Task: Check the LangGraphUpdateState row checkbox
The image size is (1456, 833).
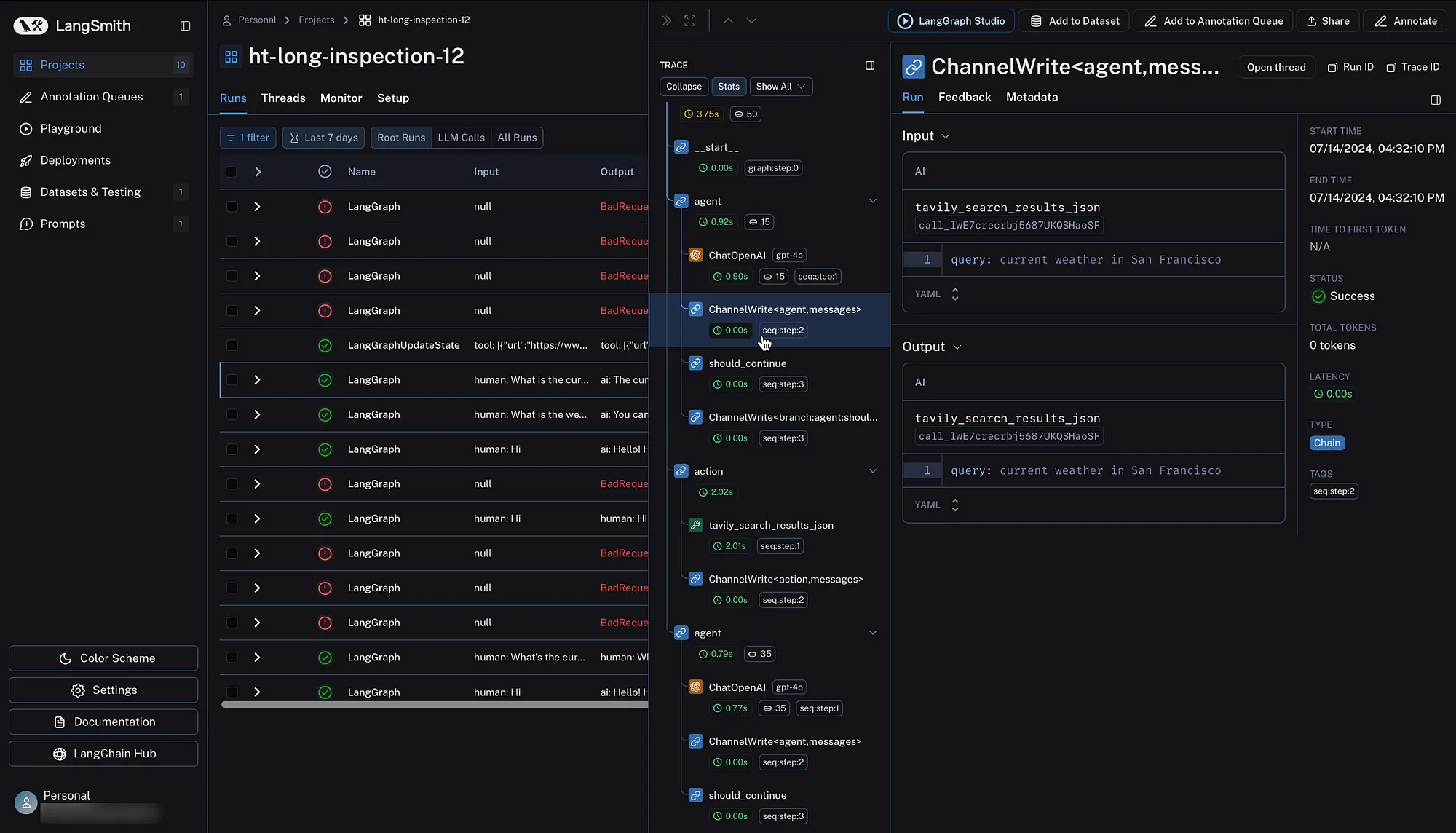Action: [x=232, y=345]
